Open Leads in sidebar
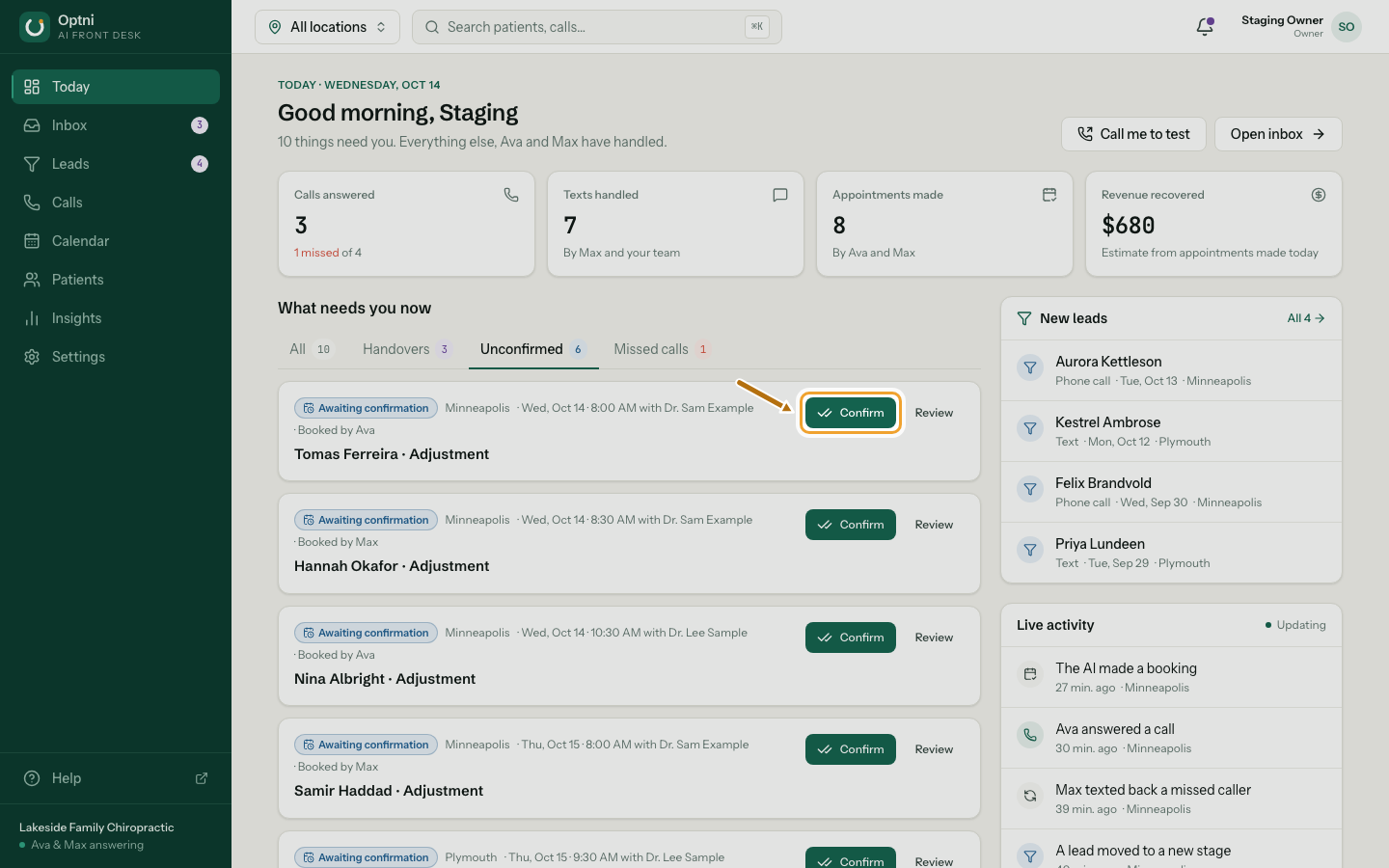This screenshot has width=1389, height=868. [x=116, y=164]
